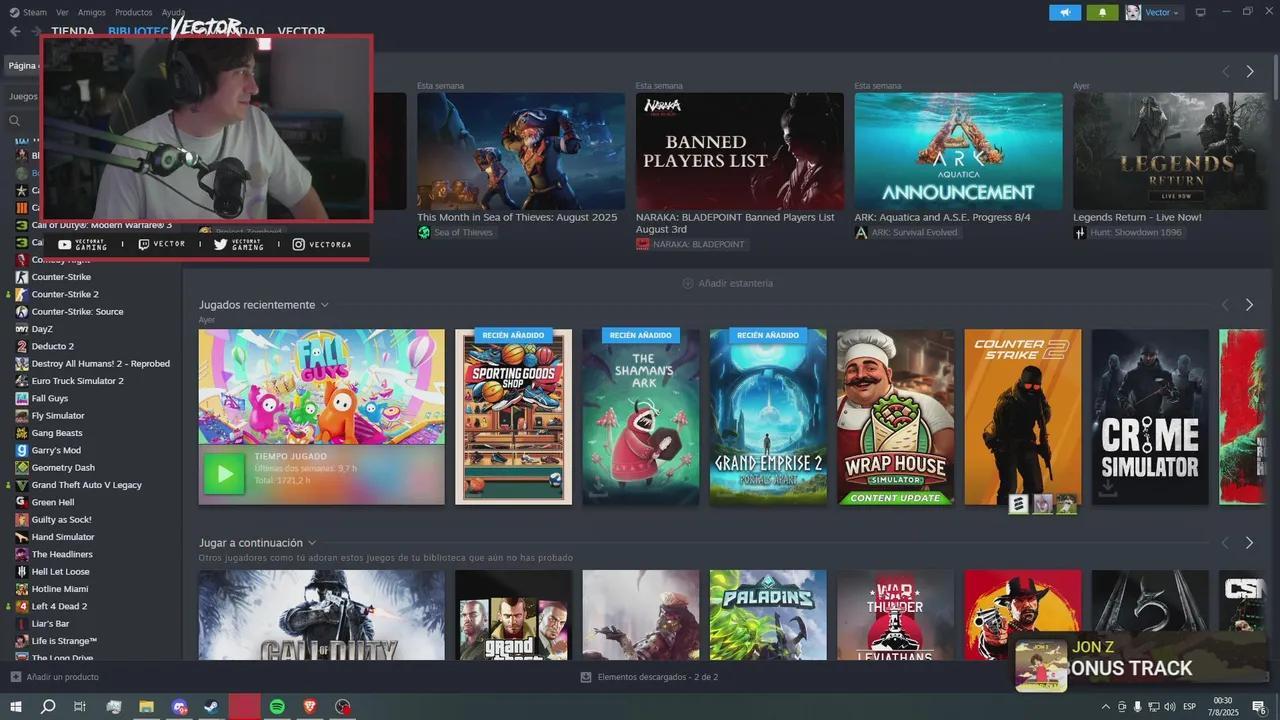Viewport: 1280px width, 720px height.
Task: Show hidden system tray icons chevron
Action: tap(1105, 707)
